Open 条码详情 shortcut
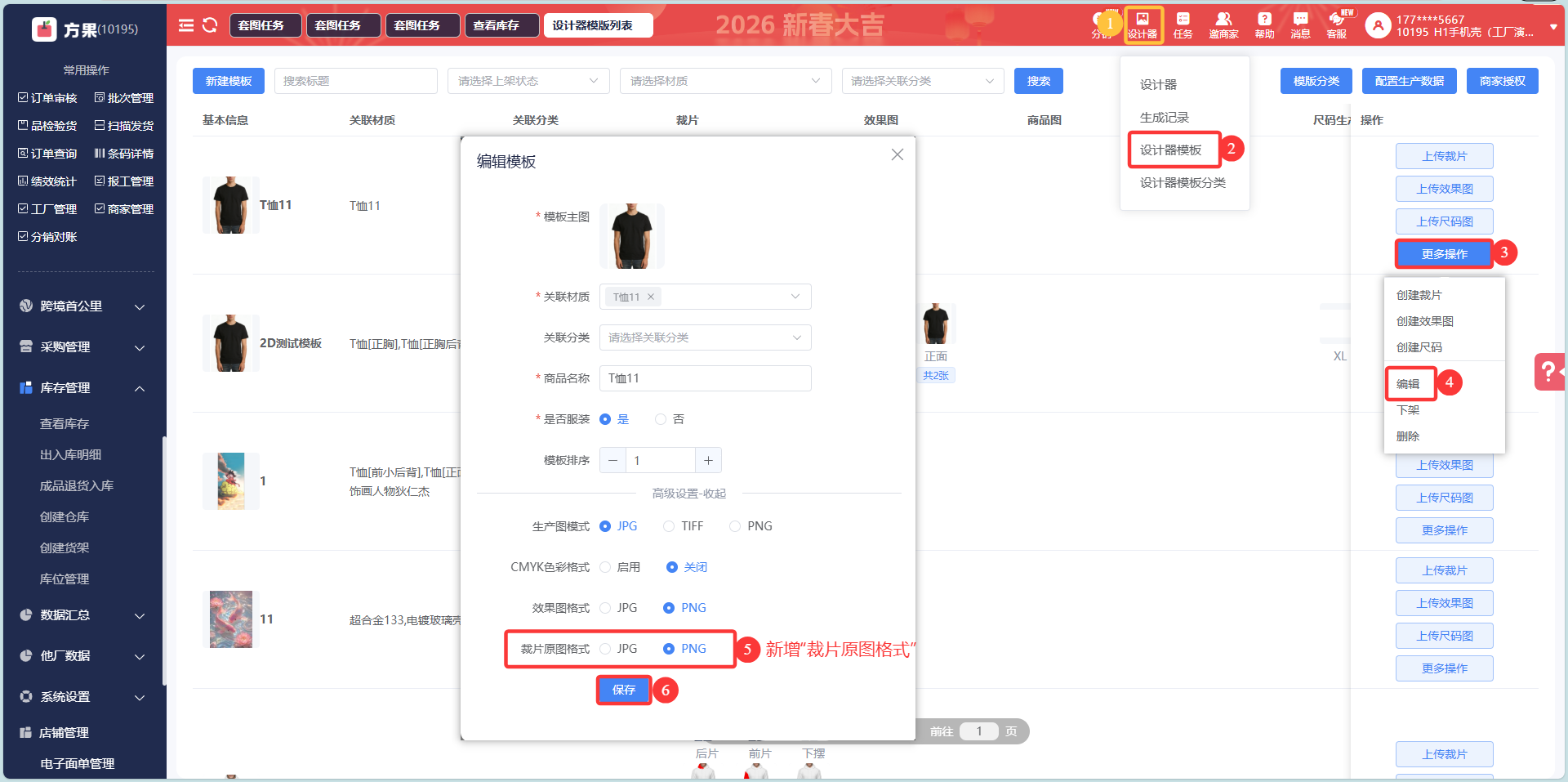The image size is (1568, 782). (124, 154)
